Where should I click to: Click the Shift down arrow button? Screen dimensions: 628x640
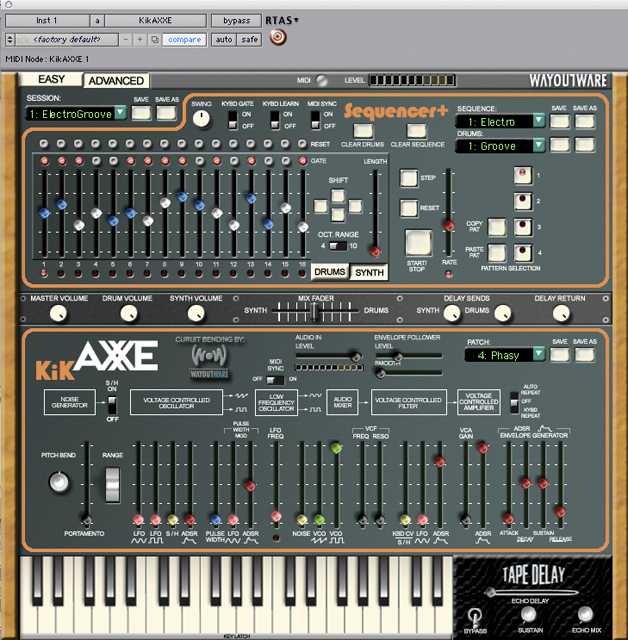click(x=338, y=214)
